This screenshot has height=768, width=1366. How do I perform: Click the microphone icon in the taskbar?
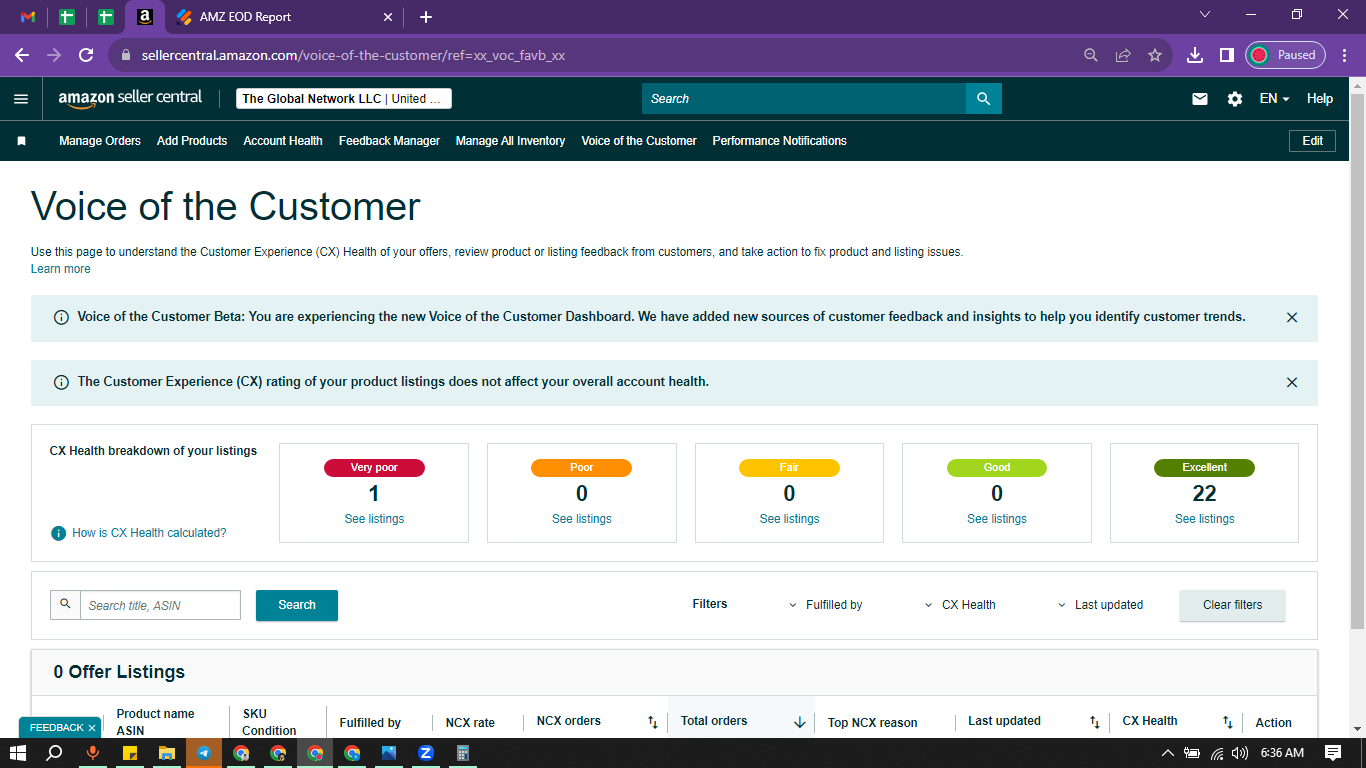pyautogui.click(x=93, y=753)
